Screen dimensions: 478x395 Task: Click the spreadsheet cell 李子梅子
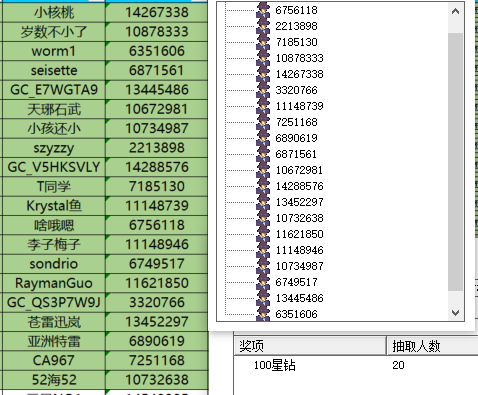click(54, 245)
